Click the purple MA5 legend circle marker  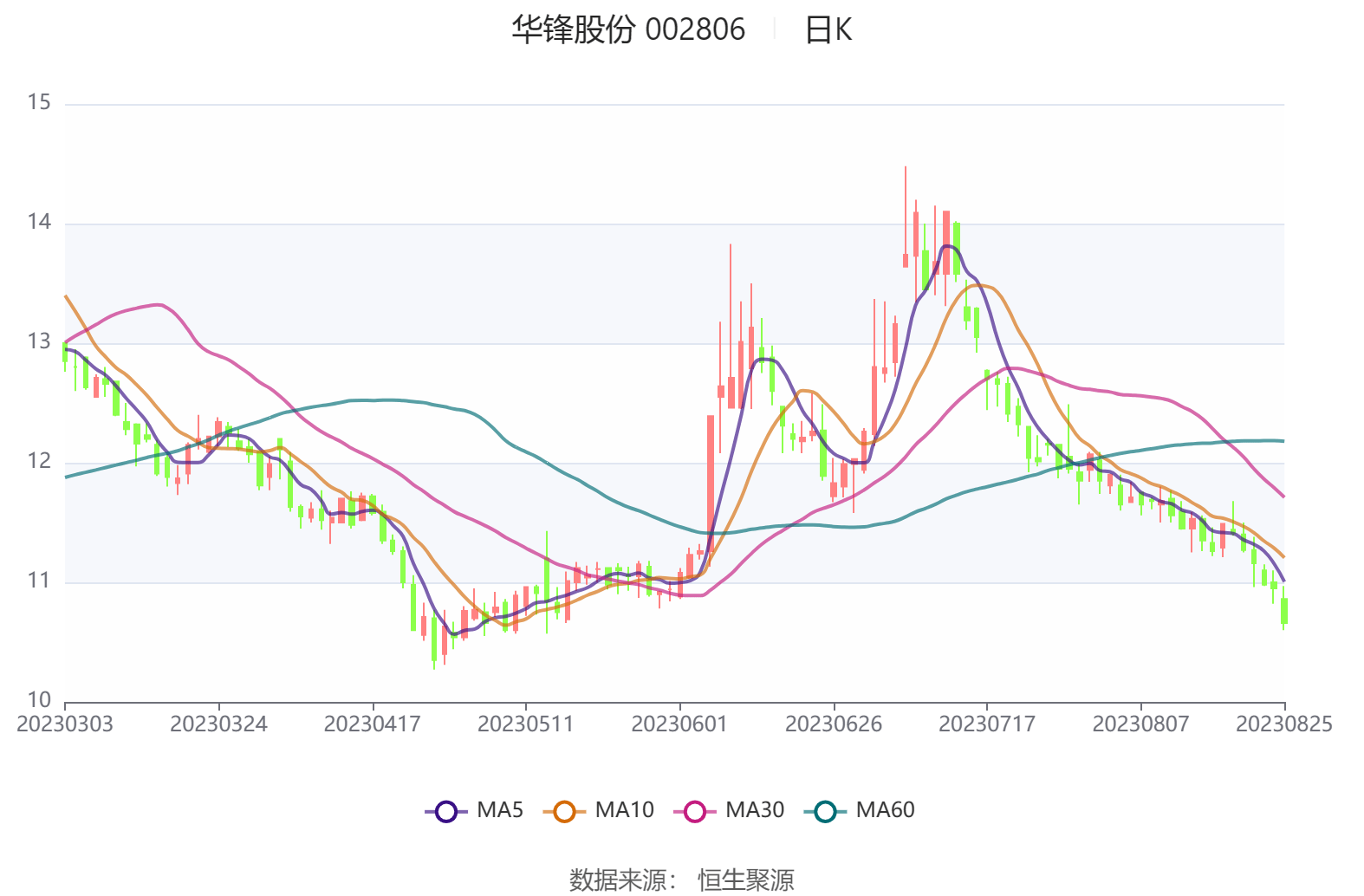pos(446,812)
